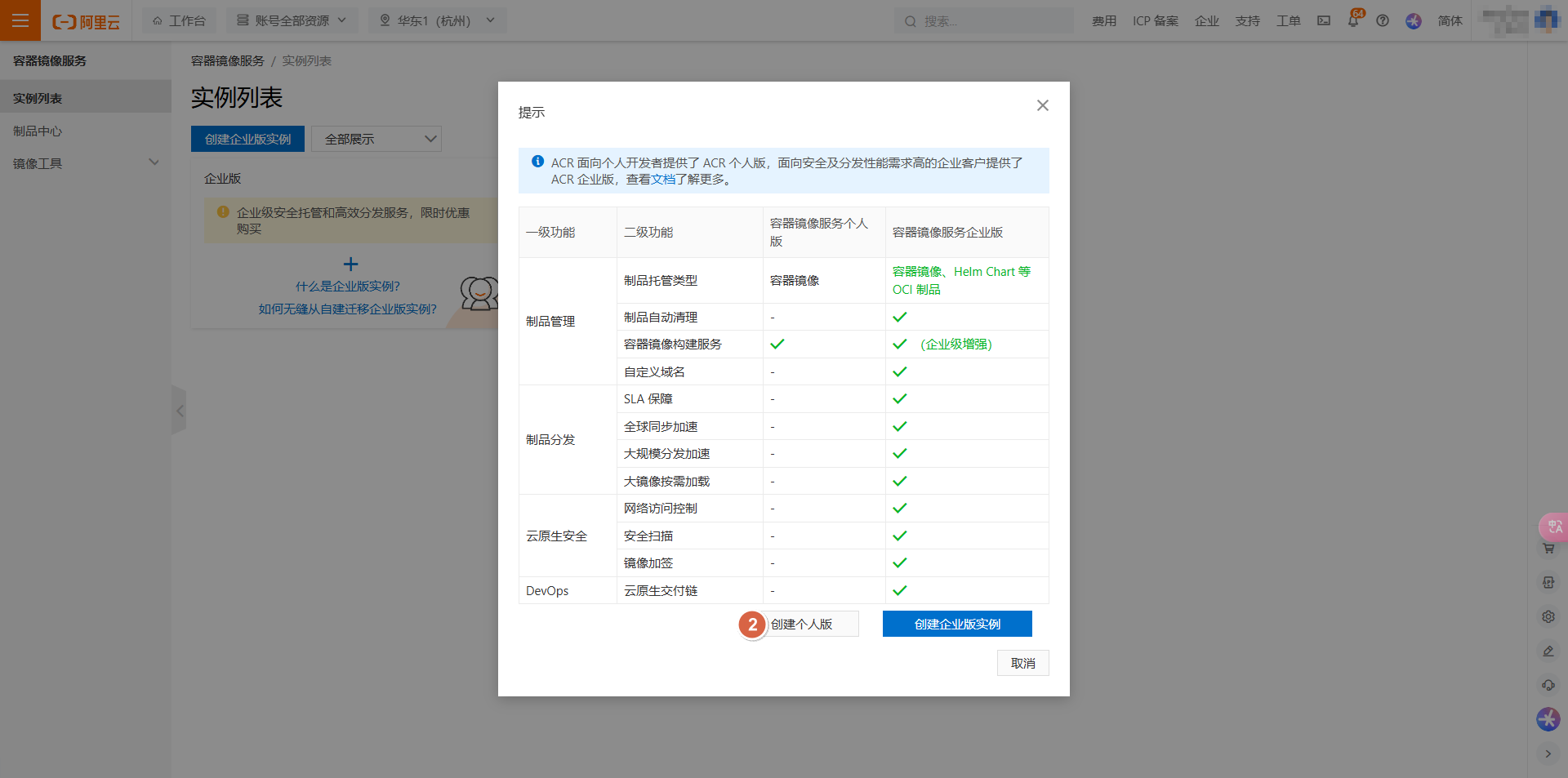Open the 费用 billing menu

pyautogui.click(x=1104, y=21)
